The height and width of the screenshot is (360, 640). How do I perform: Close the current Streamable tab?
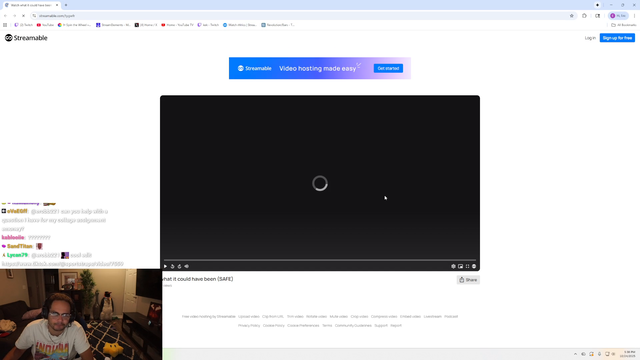(57, 5)
